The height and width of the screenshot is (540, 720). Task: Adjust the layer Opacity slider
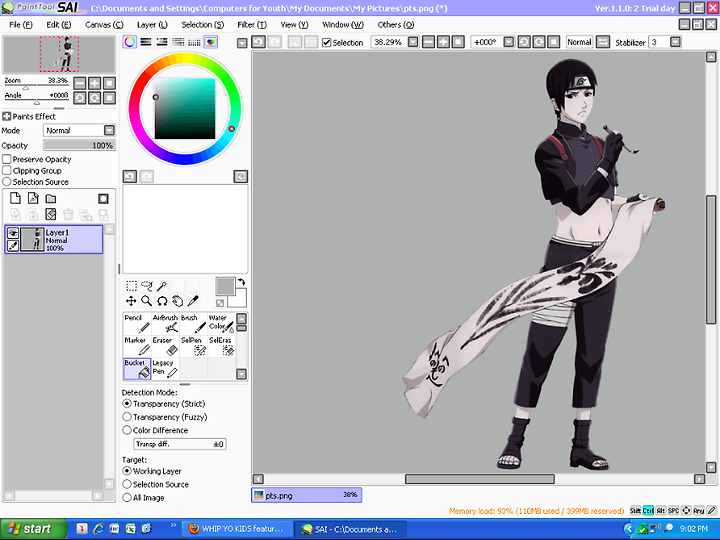[79, 146]
